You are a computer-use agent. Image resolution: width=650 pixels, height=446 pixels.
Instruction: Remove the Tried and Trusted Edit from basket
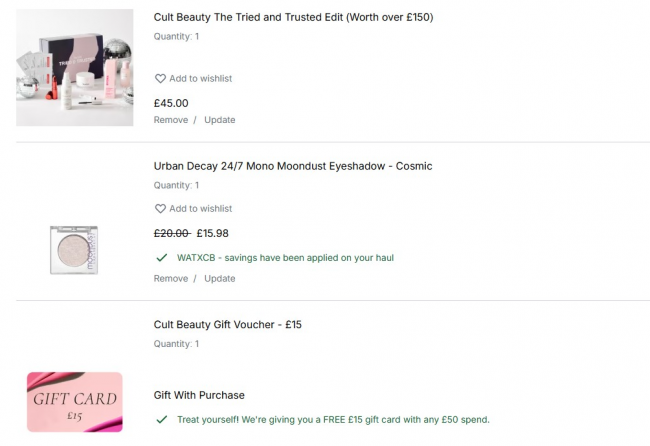[170, 120]
